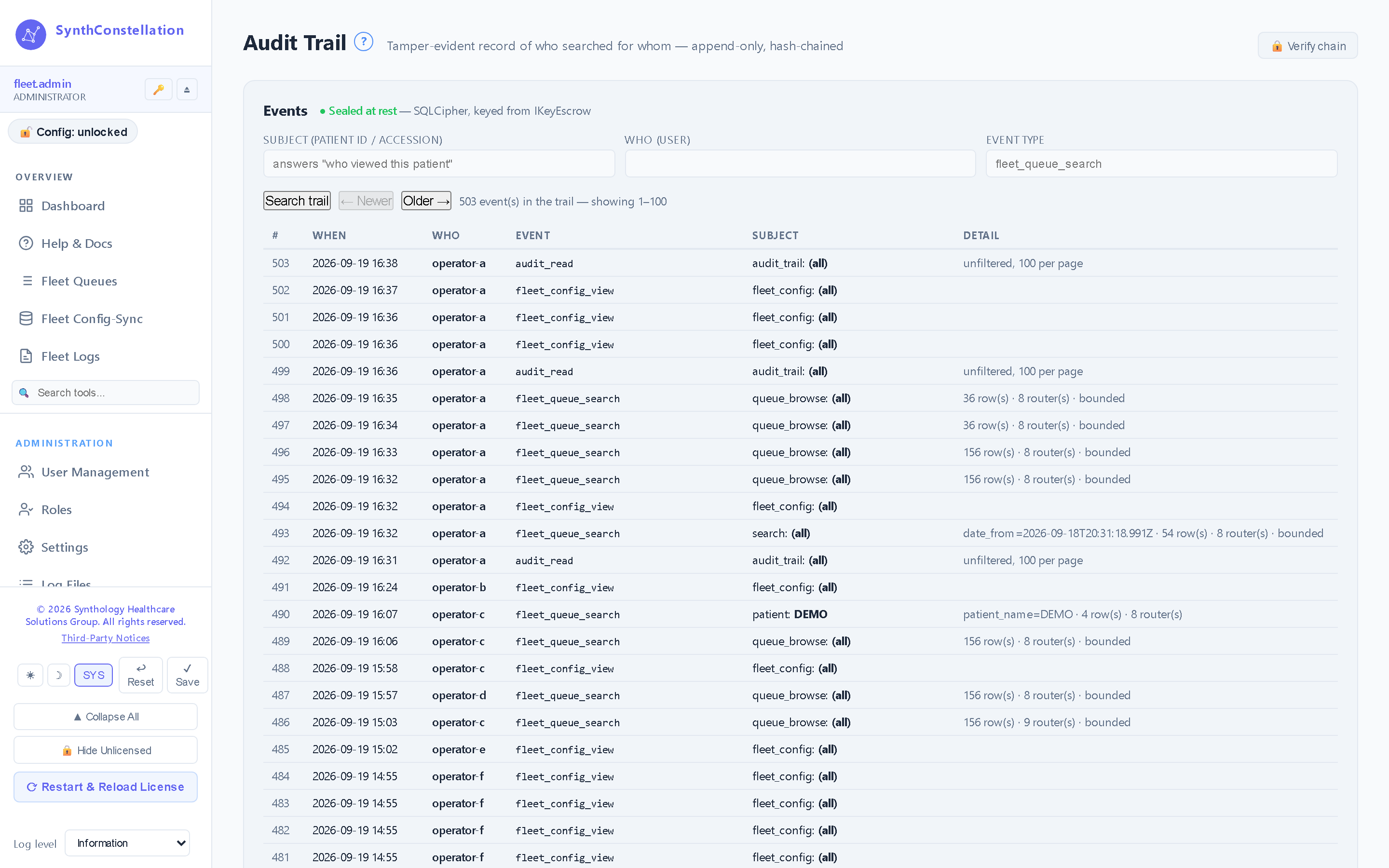This screenshot has width=1389, height=868.
Task: Switch to dark theme moon toggle
Action: pyautogui.click(x=58, y=675)
